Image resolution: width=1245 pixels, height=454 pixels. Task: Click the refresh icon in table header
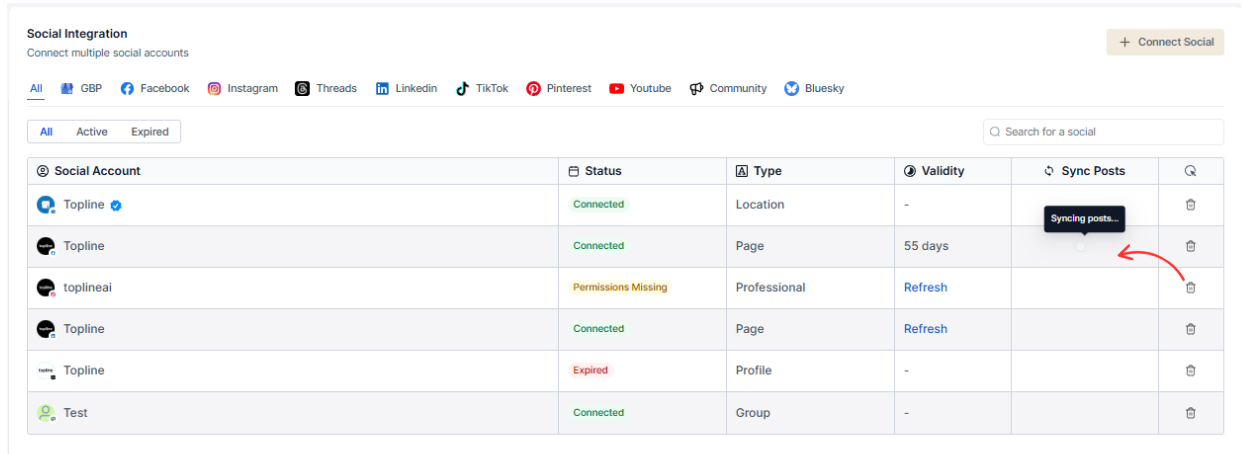(1190, 171)
